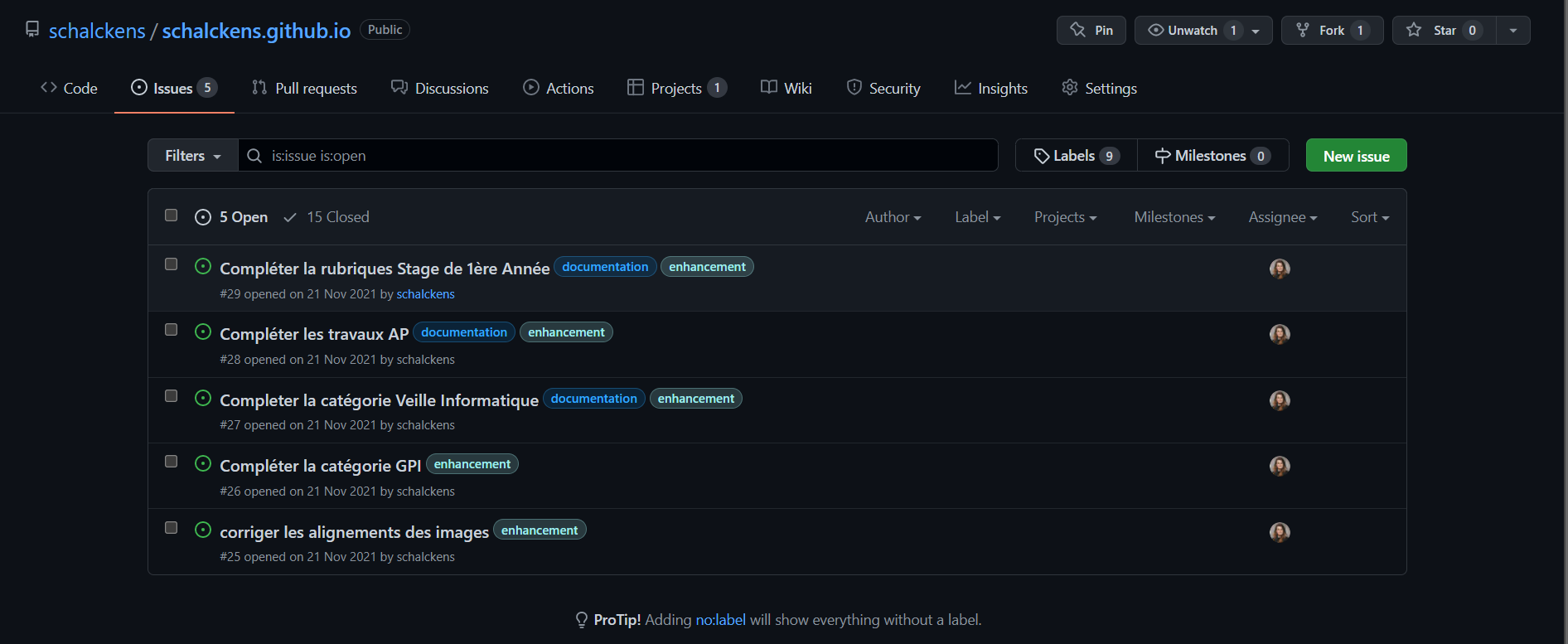Show the 5 Open issues
Image resolution: width=1568 pixels, height=644 pixels.
(x=231, y=217)
